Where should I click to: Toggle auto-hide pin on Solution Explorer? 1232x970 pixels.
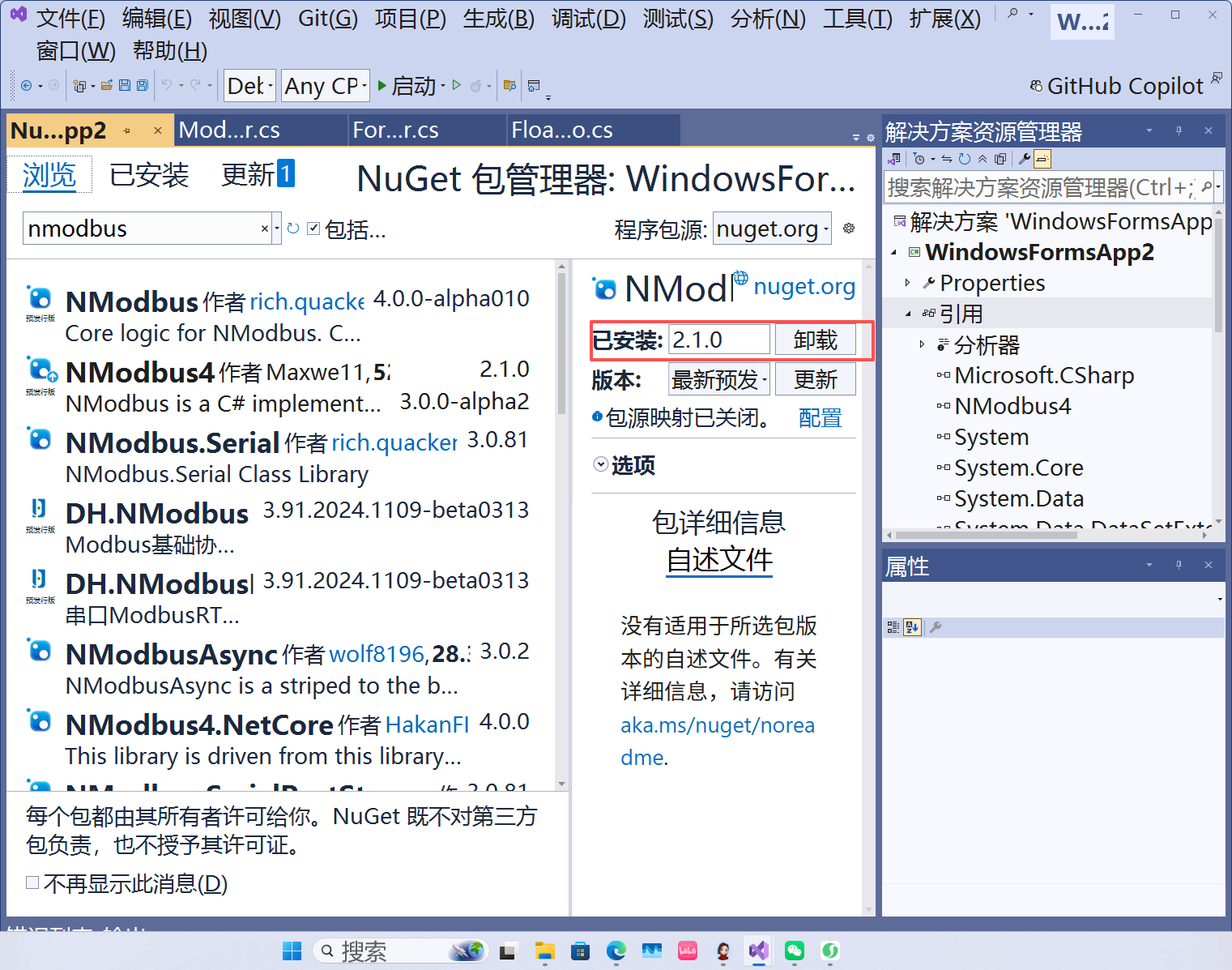1179,130
